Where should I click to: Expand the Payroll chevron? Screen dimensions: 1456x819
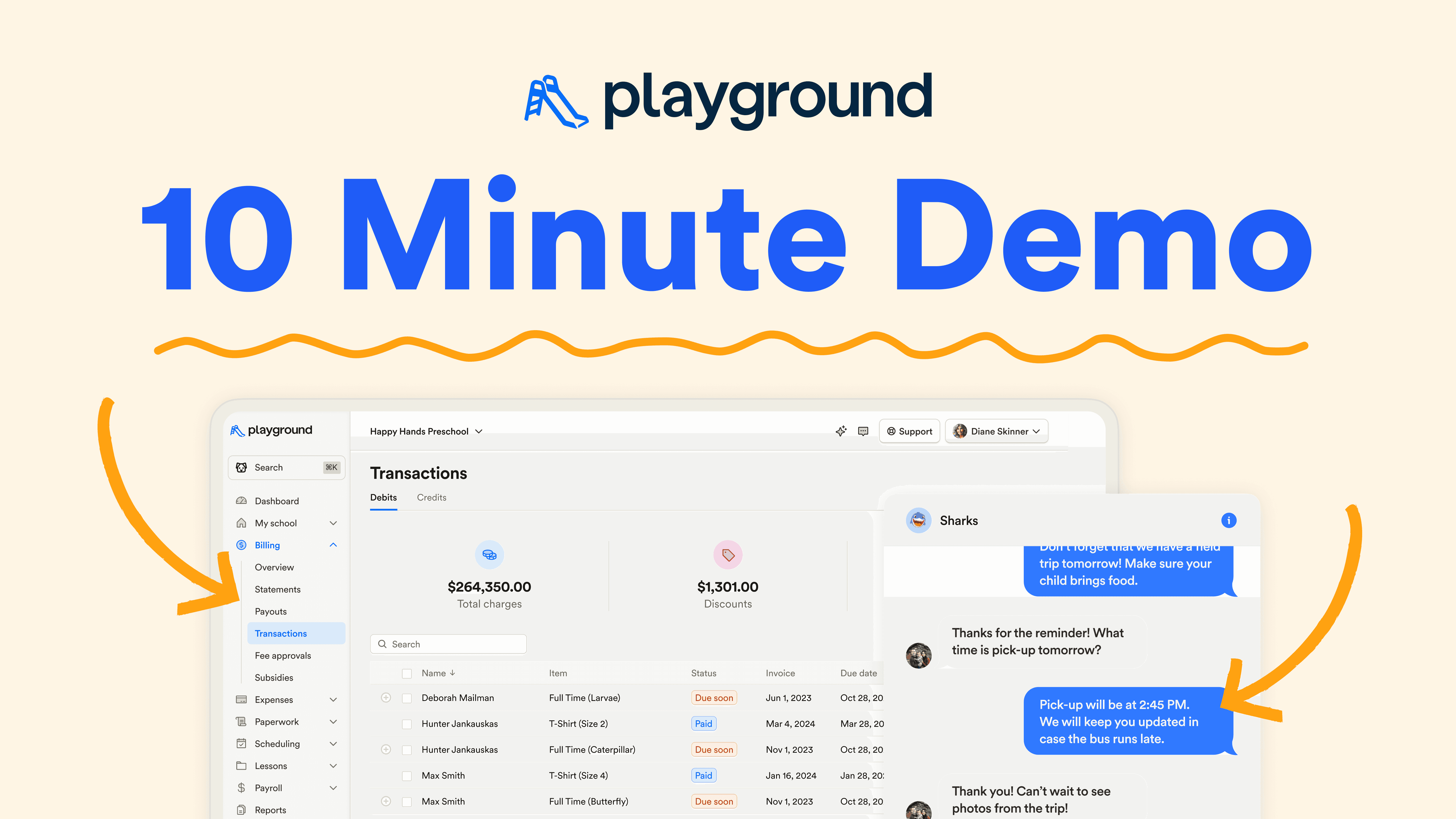pyautogui.click(x=334, y=787)
